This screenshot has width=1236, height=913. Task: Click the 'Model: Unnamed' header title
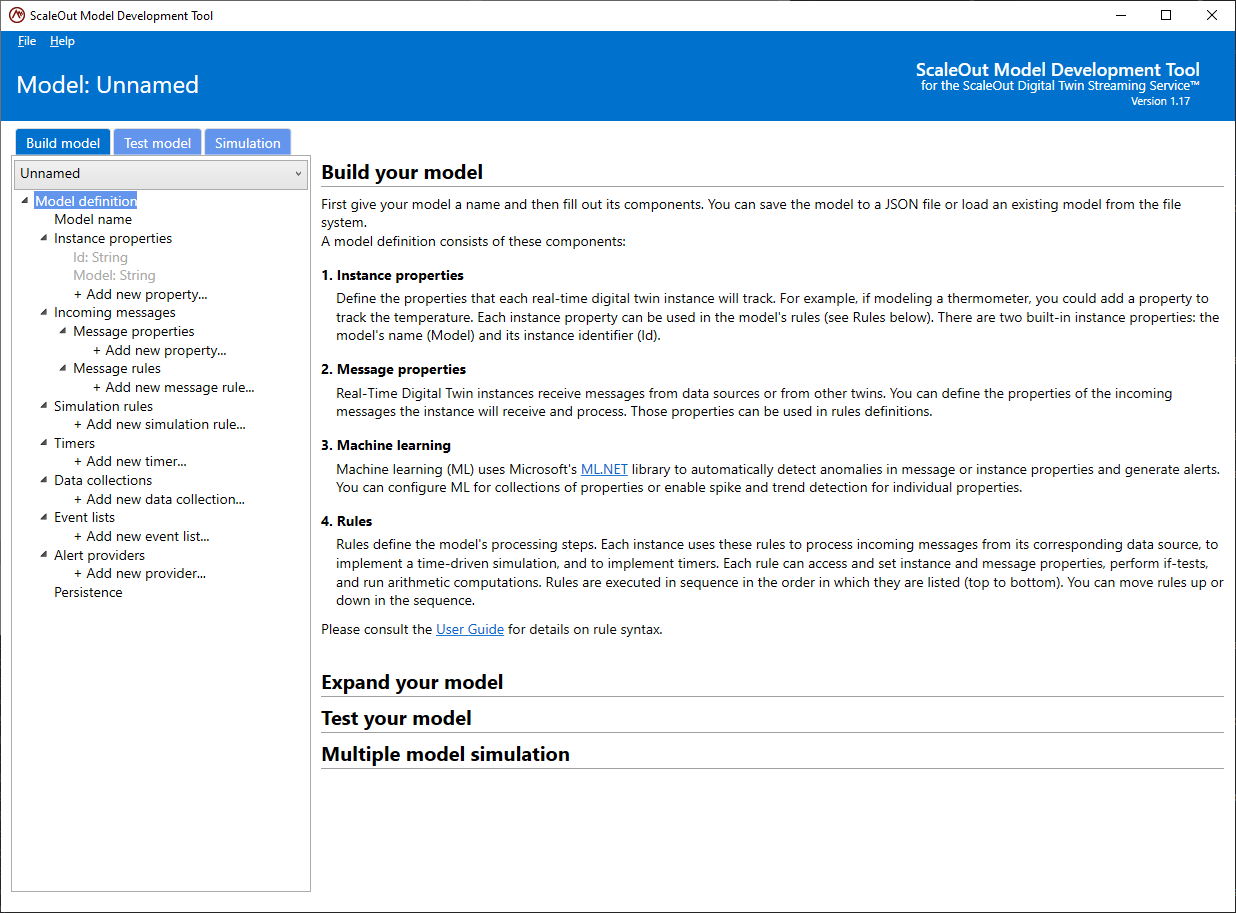108,85
